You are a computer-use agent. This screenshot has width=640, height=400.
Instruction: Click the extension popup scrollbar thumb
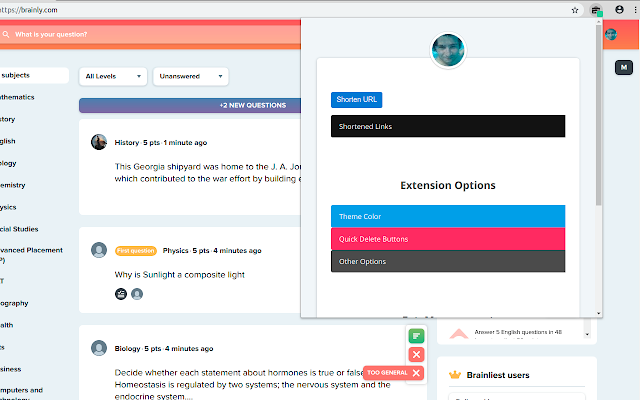(x=598, y=116)
